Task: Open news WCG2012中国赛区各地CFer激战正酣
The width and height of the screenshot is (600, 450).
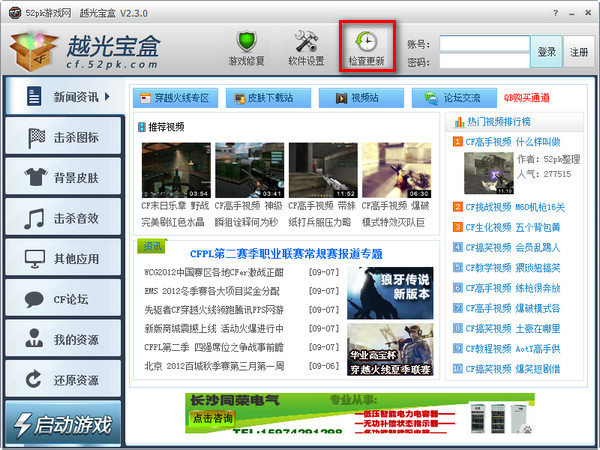Action: pos(214,272)
